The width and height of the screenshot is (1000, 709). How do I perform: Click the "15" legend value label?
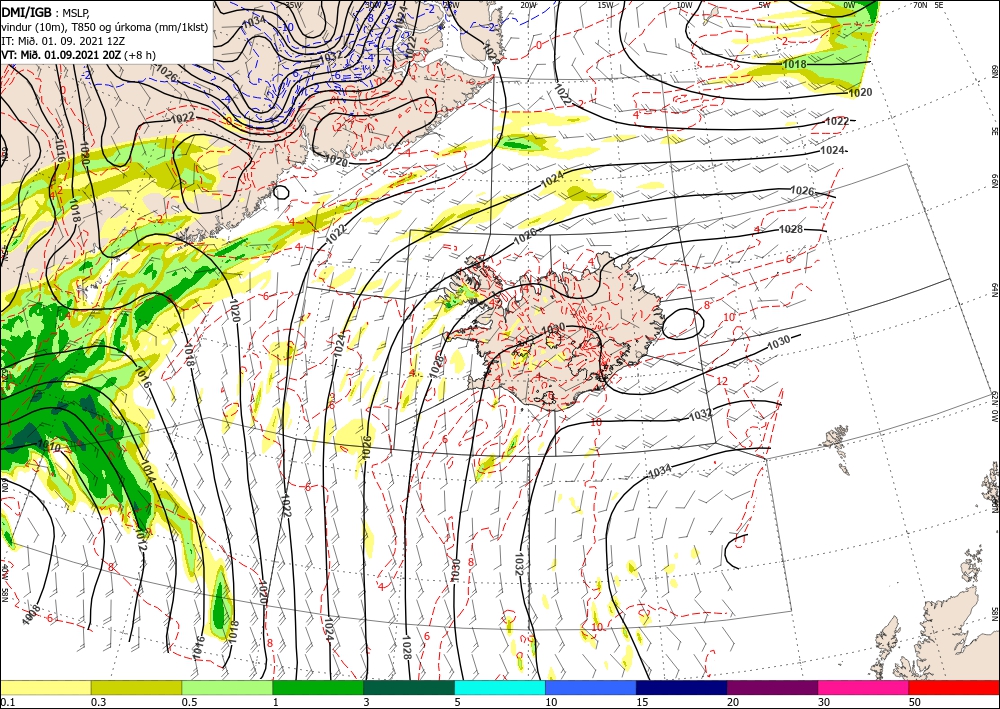pyautogui.click(x=642, y=702)
